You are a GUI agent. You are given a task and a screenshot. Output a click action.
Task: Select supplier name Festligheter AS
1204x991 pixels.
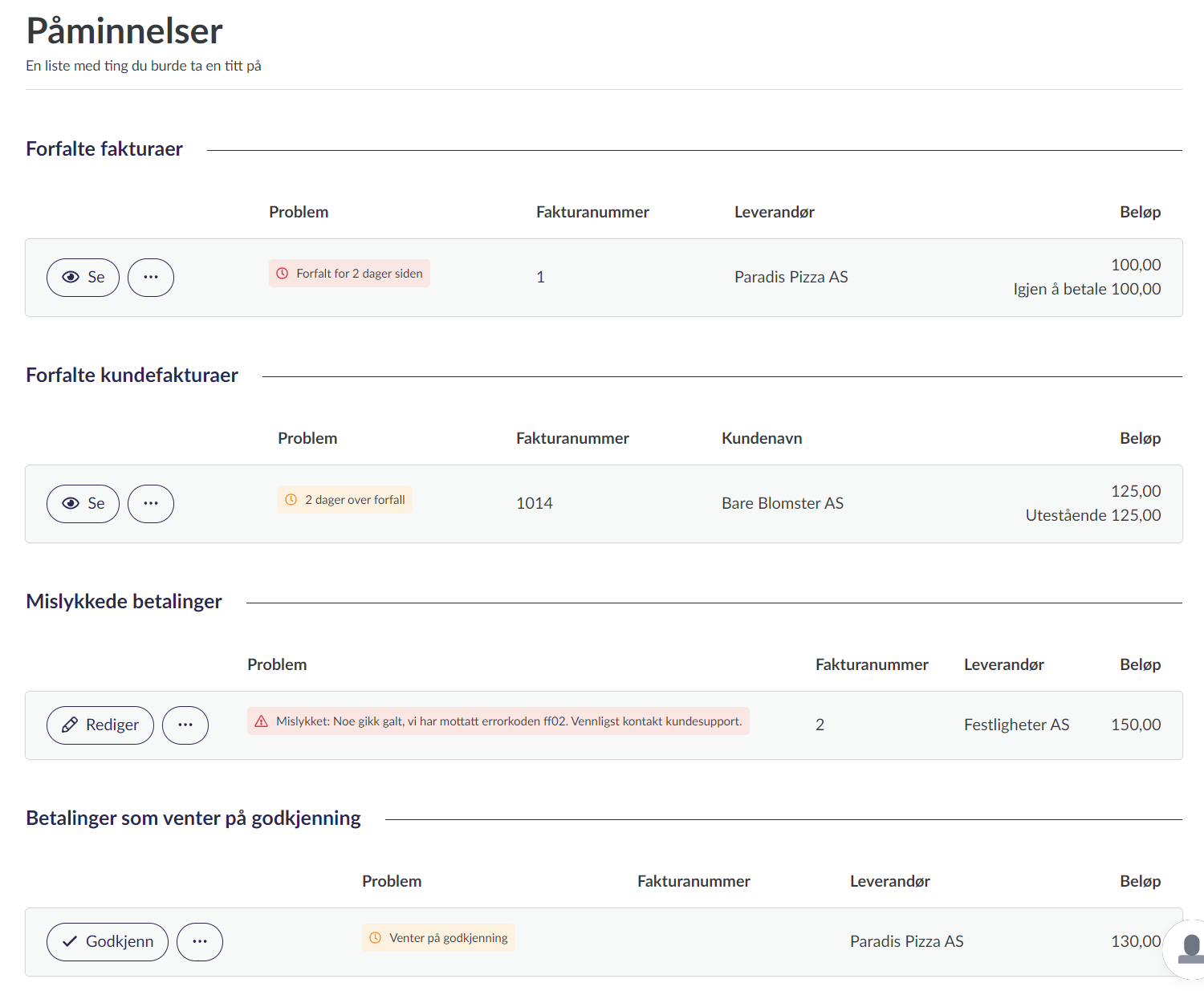coord(1016,725)
